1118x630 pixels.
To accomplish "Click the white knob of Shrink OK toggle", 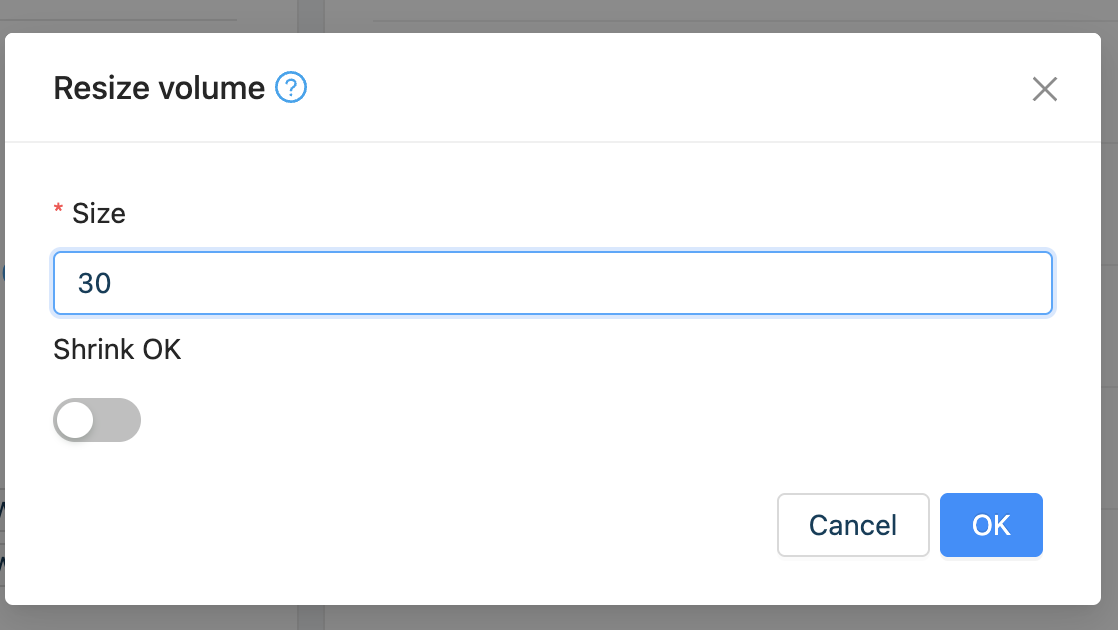I will [76, 420].
